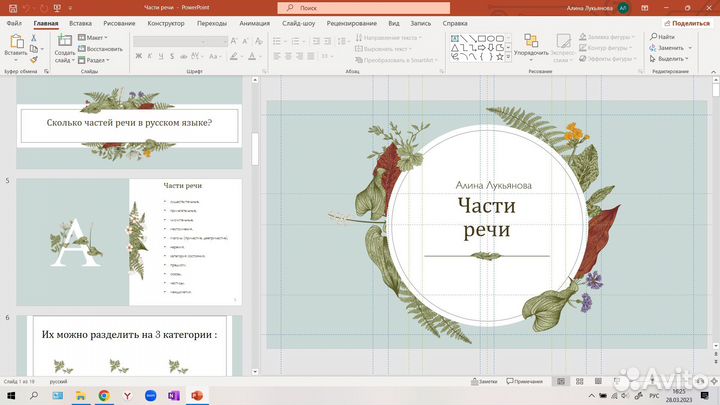Screen dimensions: 720x405
Task: Click the slide title text 'Части речи'
Action: (x=487, y=217)
